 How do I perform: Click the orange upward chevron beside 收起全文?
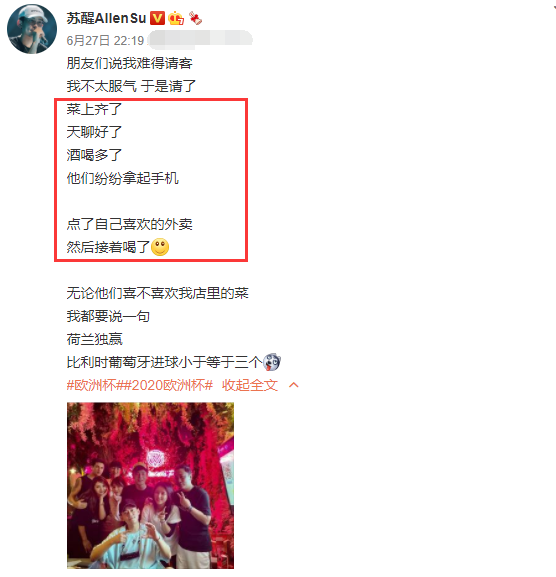(294, 385)
